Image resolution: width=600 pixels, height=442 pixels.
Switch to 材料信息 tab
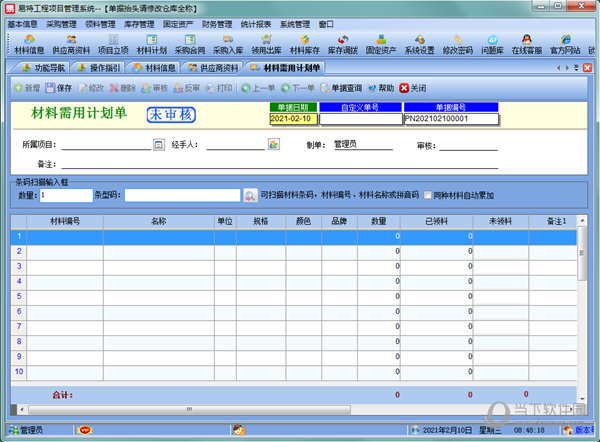coord(154,68)
